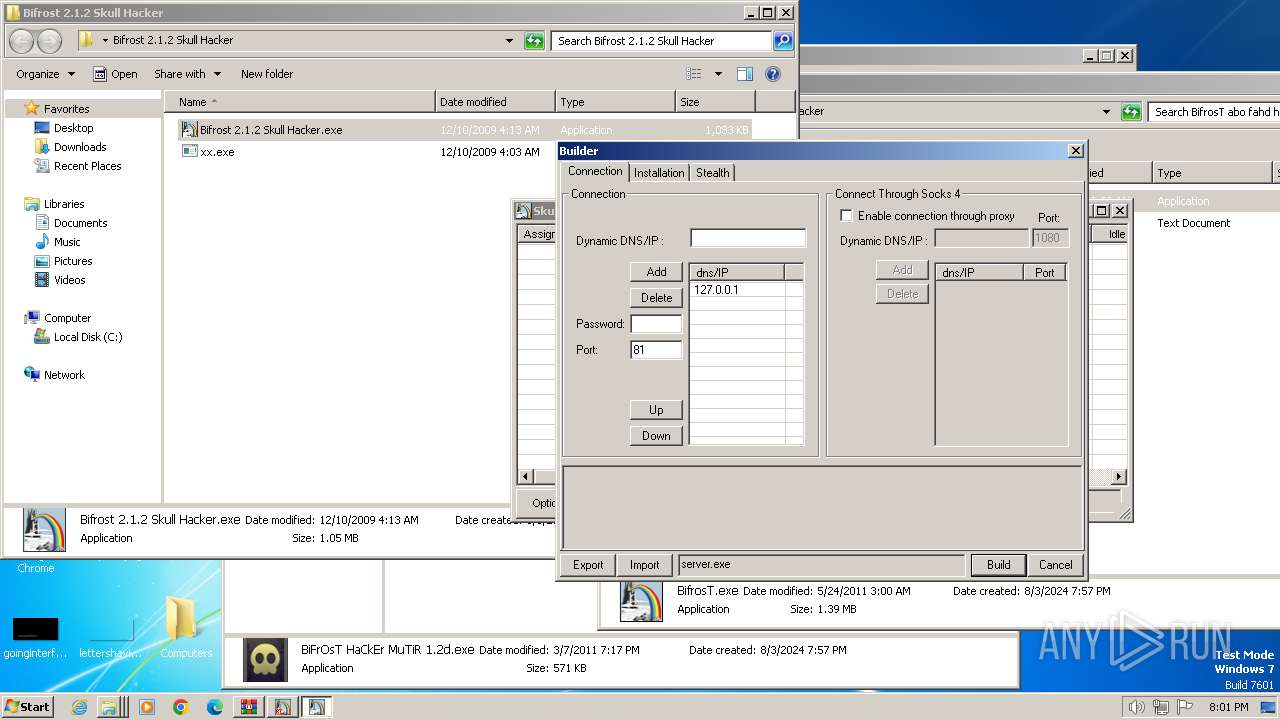Select the Bifrost 2.1.2 Skull Hacker.exe file icon
1280x720 pixels.
coord(189,130)
